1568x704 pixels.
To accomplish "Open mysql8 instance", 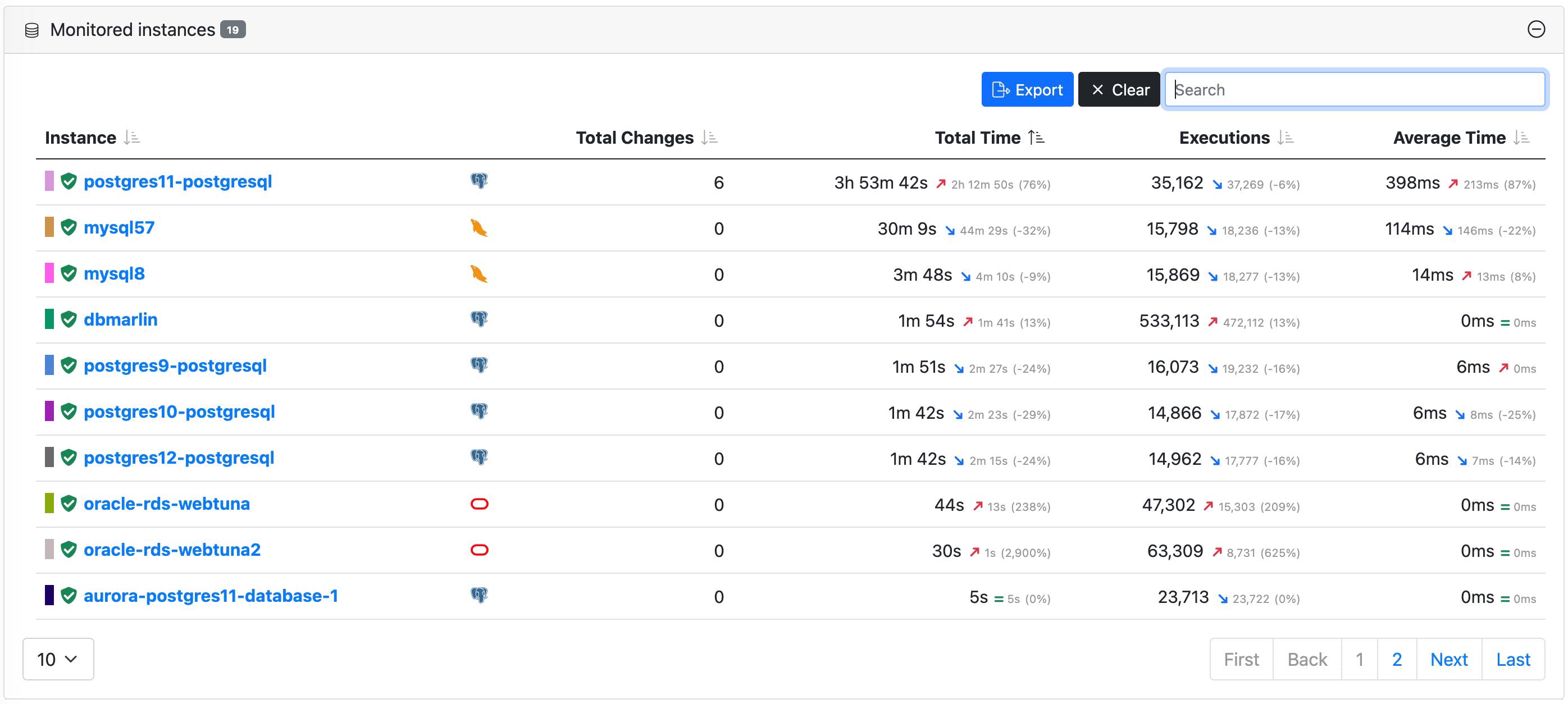I will pyautogui.click(x=115, y=274).
